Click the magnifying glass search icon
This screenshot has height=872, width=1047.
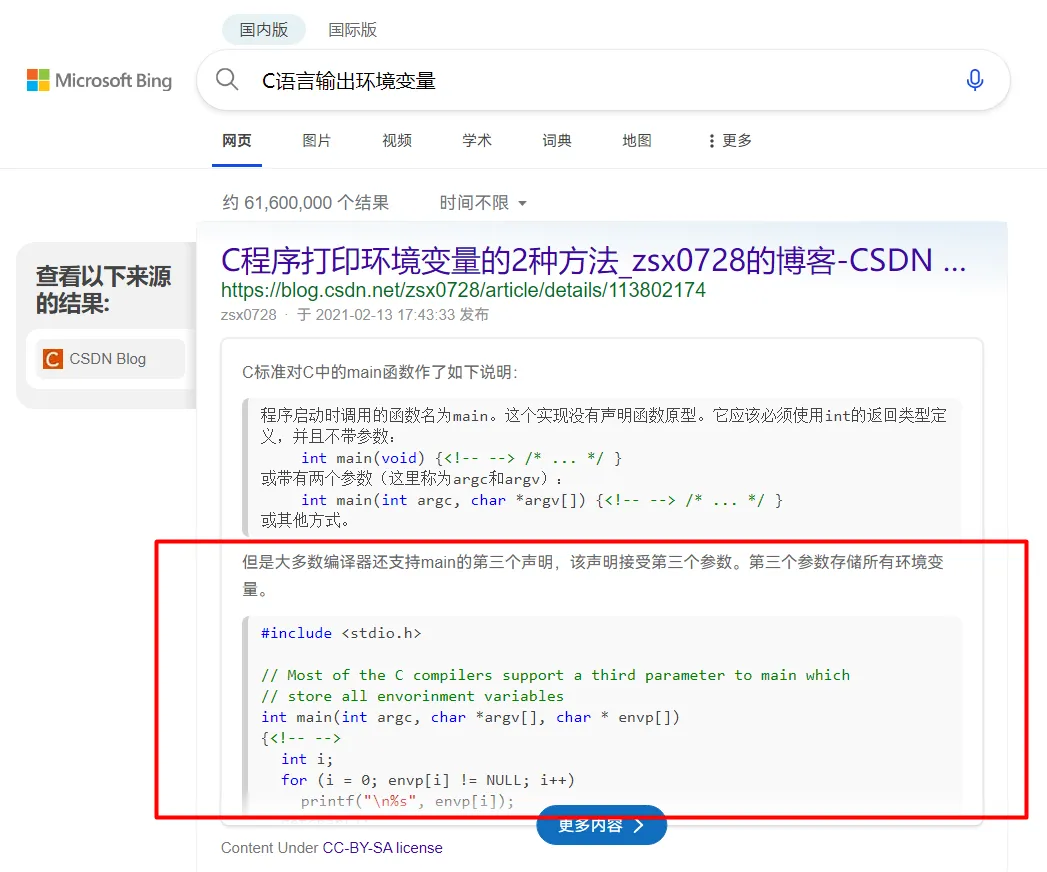[228, 80]
